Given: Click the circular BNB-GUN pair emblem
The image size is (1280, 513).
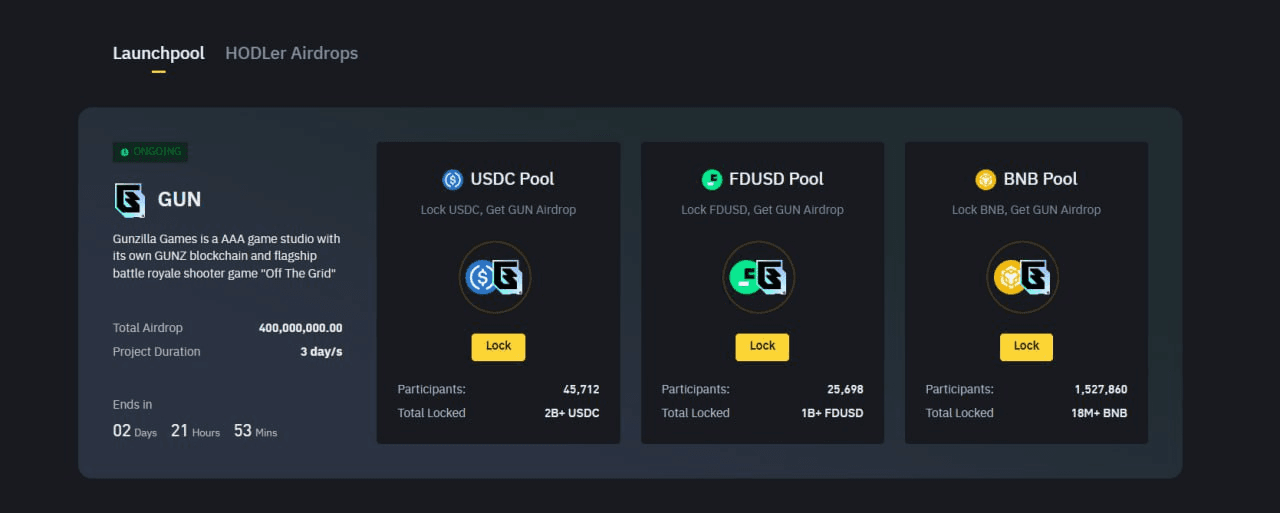Looking at the screenshot, I should click(x=1023, y=277).
